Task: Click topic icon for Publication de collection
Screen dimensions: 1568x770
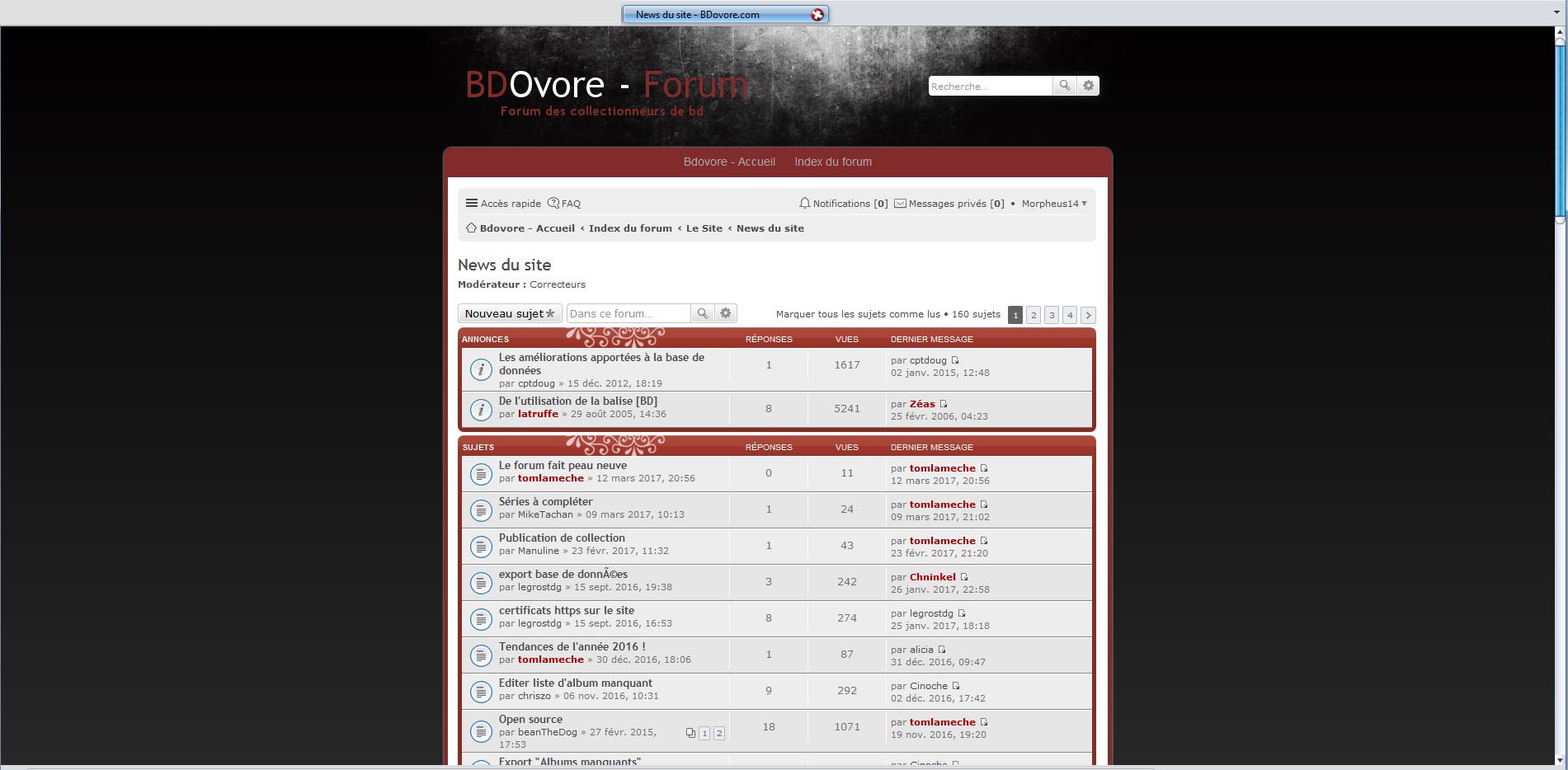Action: [x=481, y=547]
